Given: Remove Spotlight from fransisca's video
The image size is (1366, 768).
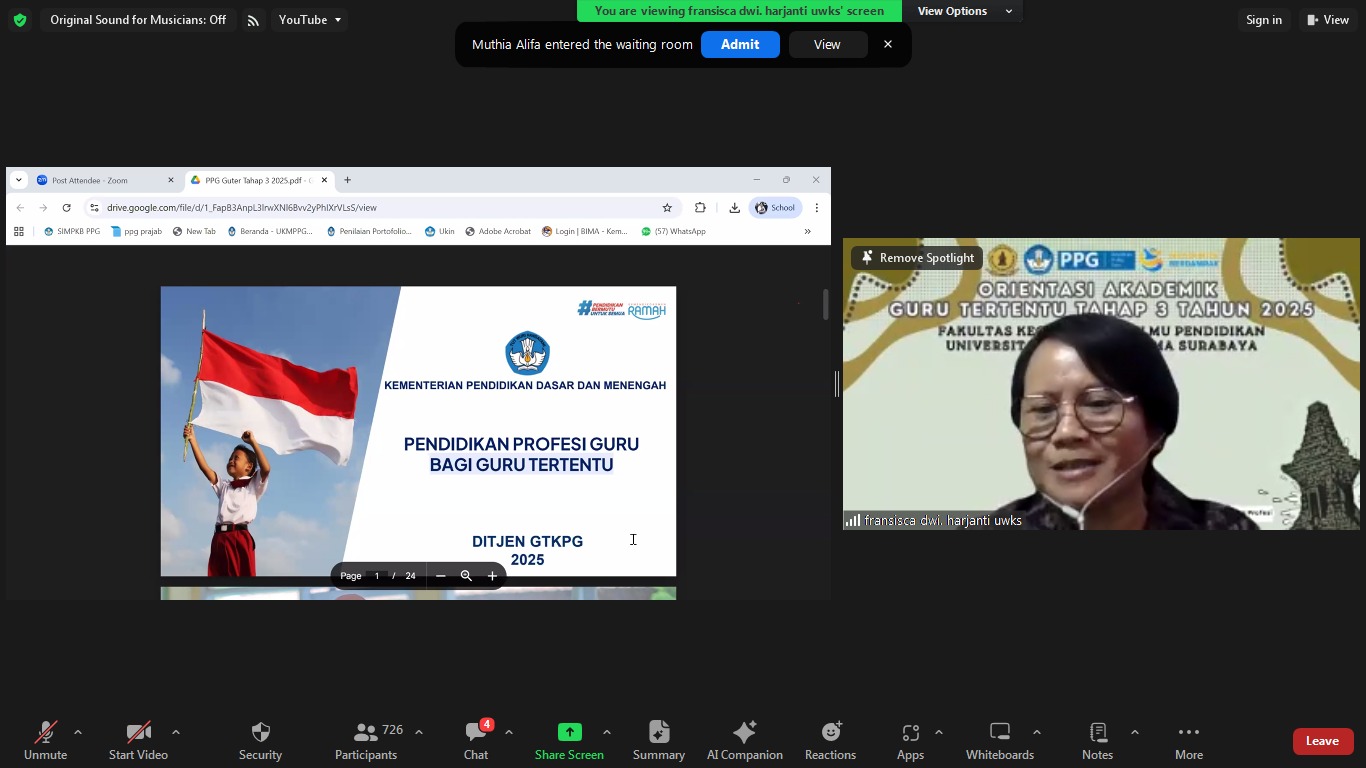Looking at the screenshot, I should pyautogui.click(x=917, y=258).
